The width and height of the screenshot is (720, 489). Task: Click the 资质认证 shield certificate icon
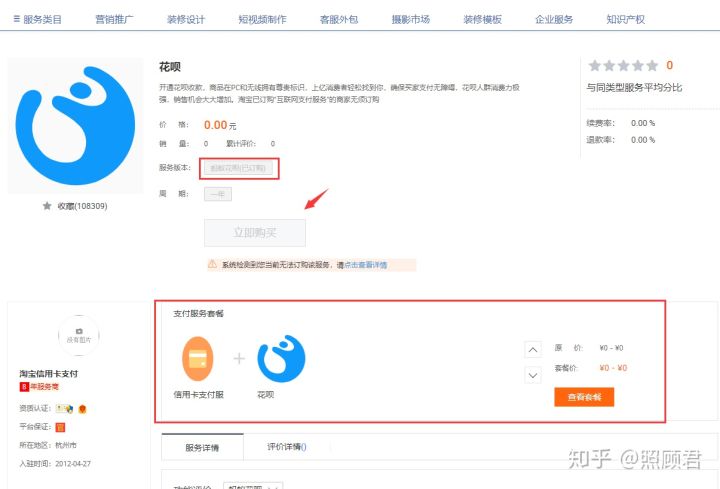[x=65, y=408]
